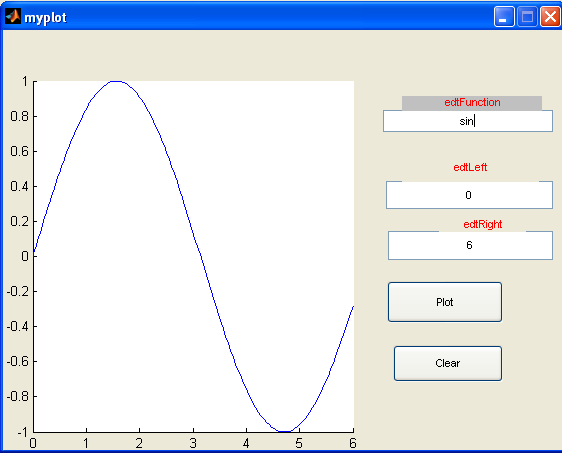This screenshot has height=453, width=562.
Task: Click the y-axis tick label 0.8
Action: click(19, 116)
